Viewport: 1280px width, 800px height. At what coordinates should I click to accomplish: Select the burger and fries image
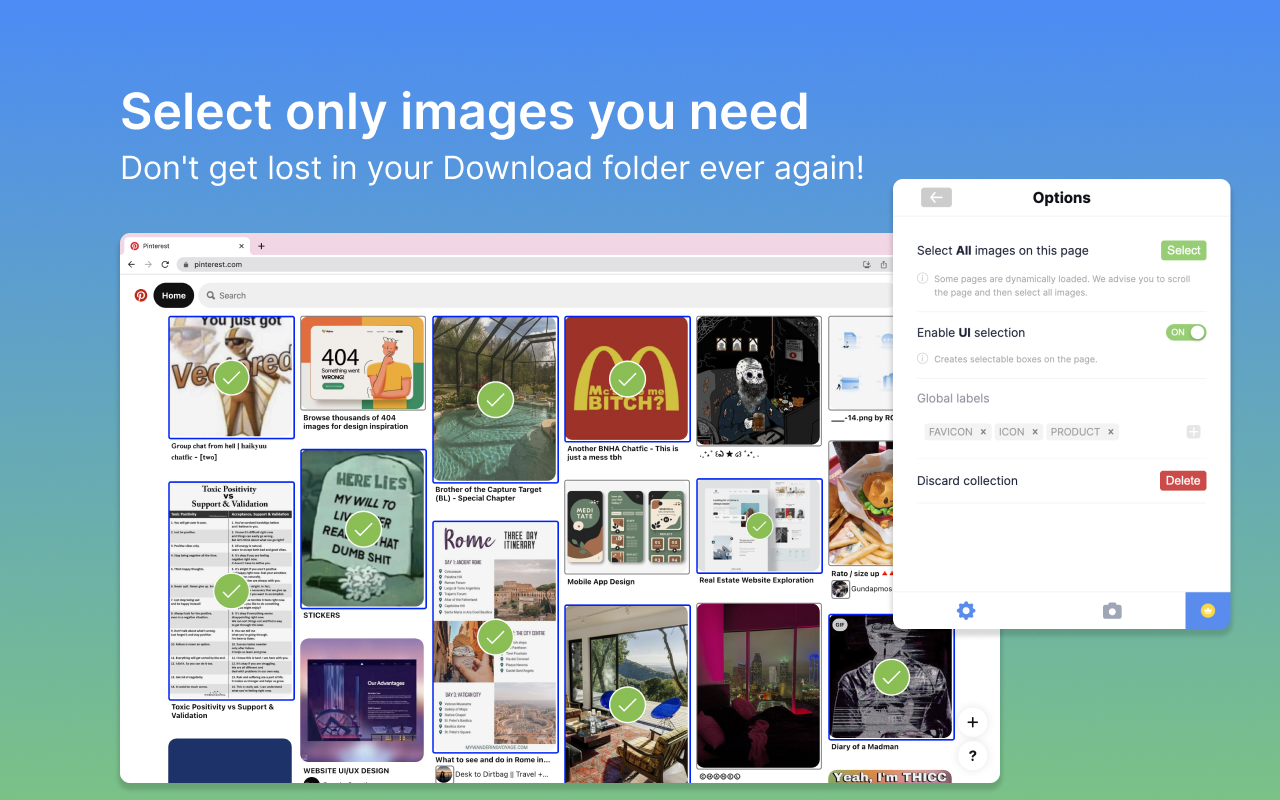pyautogui.click(x=862, y=504)
